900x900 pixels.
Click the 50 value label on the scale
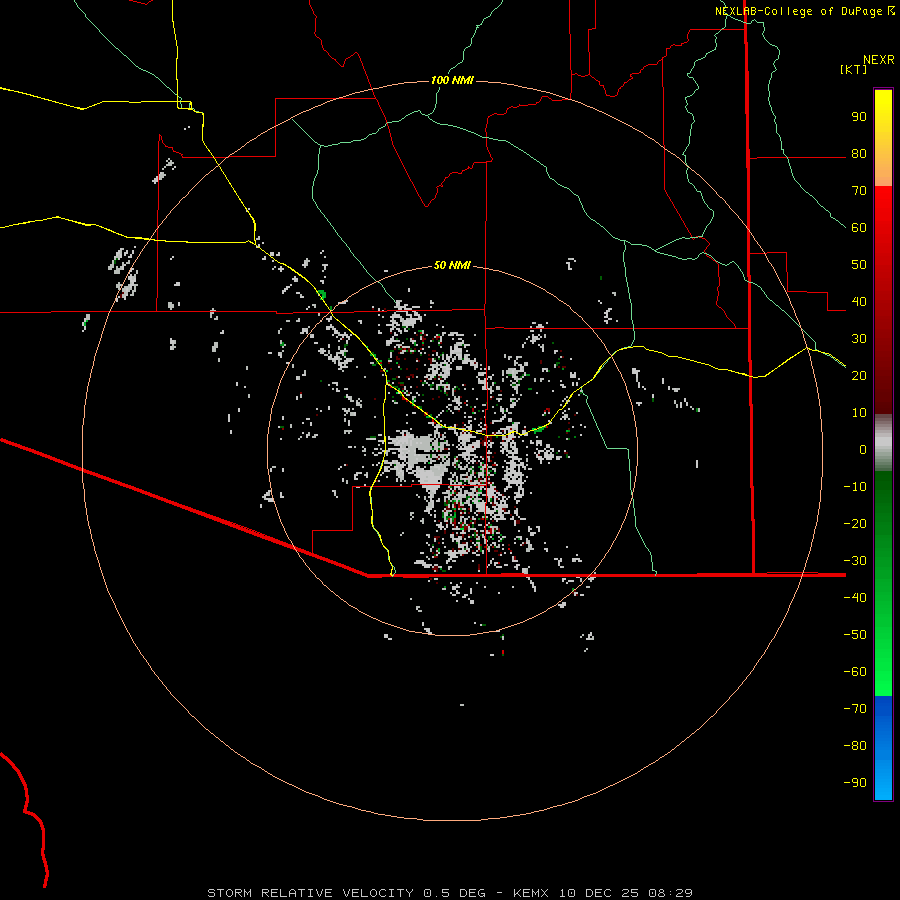click(859, 265)
